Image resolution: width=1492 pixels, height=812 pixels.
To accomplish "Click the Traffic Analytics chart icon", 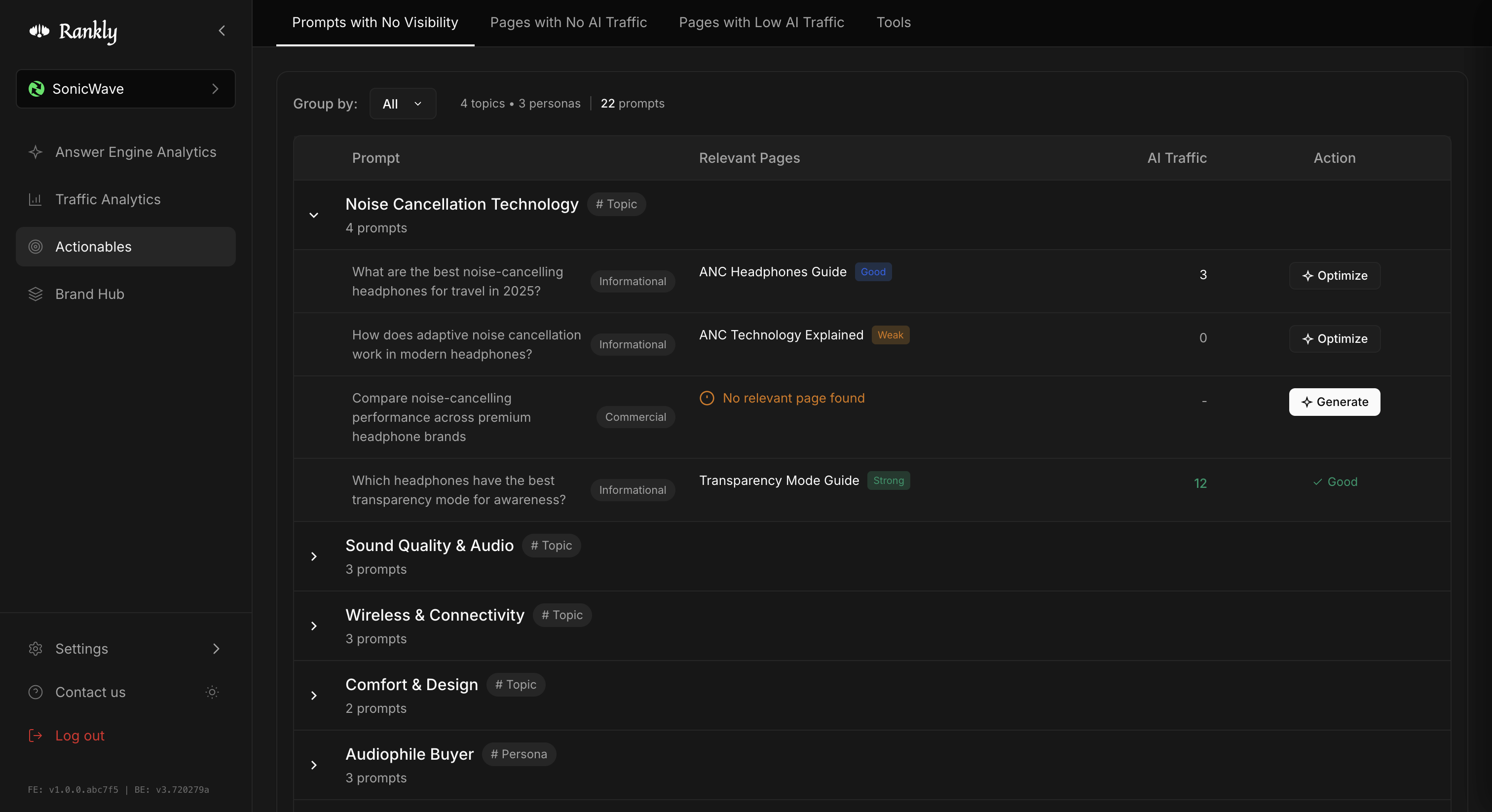I will tap(35, 199).
